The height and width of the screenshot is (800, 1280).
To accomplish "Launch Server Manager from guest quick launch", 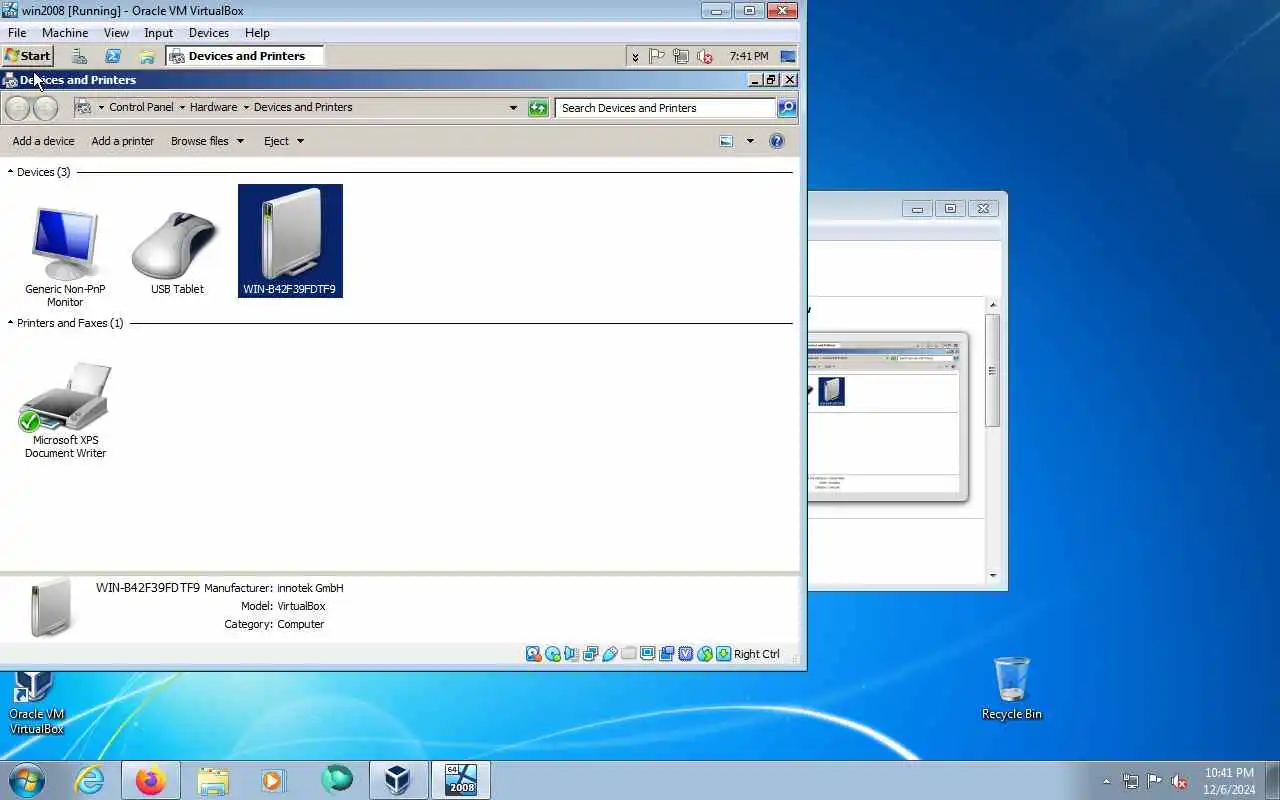I will click(79, 56).
